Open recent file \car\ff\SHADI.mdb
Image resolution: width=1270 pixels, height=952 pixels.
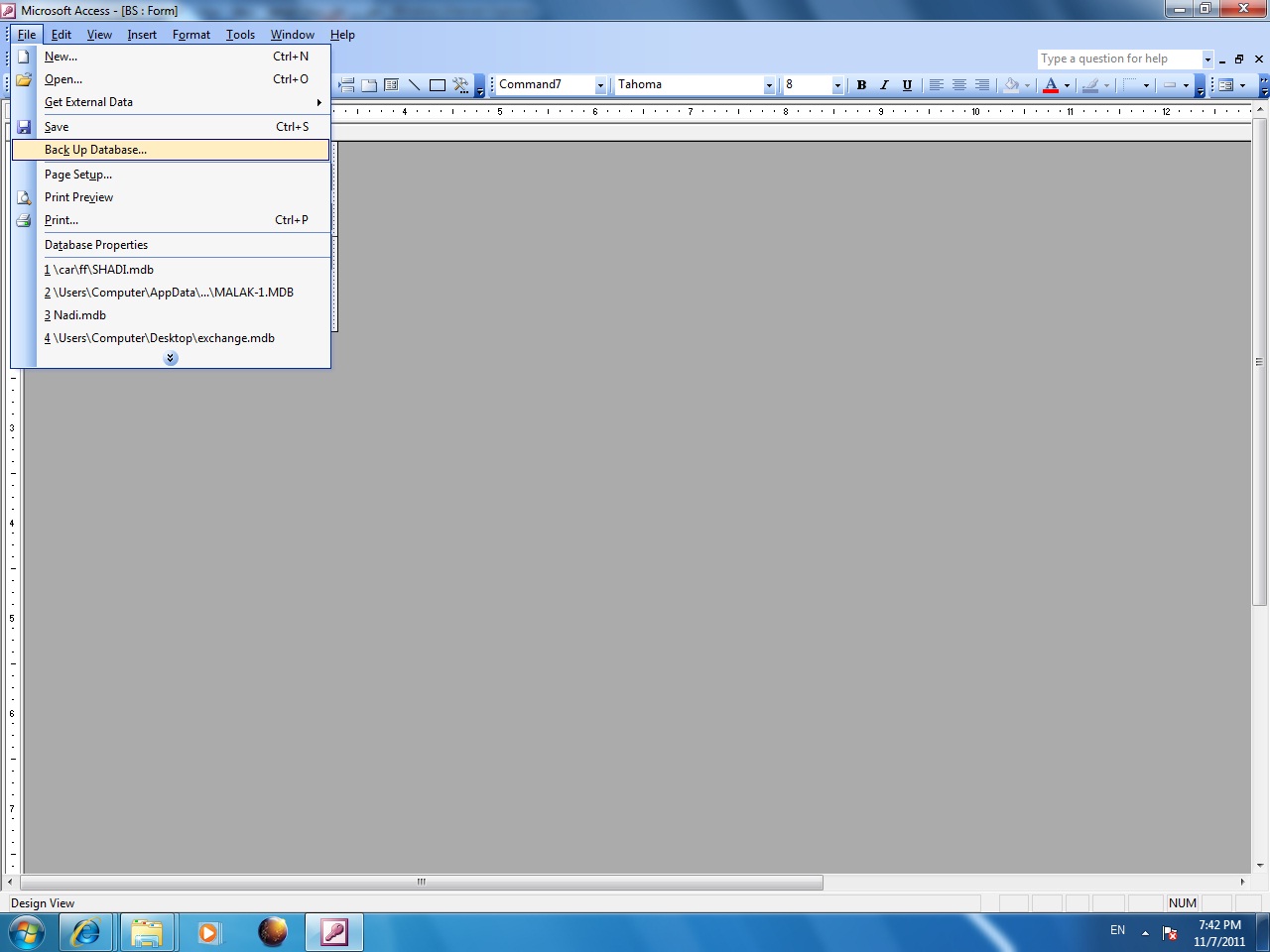(x=99, y=270)
